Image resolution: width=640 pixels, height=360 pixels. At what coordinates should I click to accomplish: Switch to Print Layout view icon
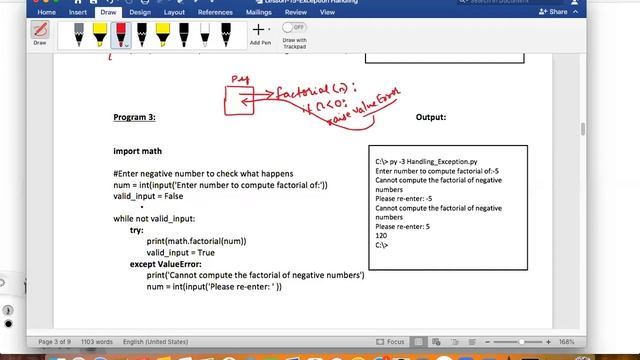click(419, 342)
